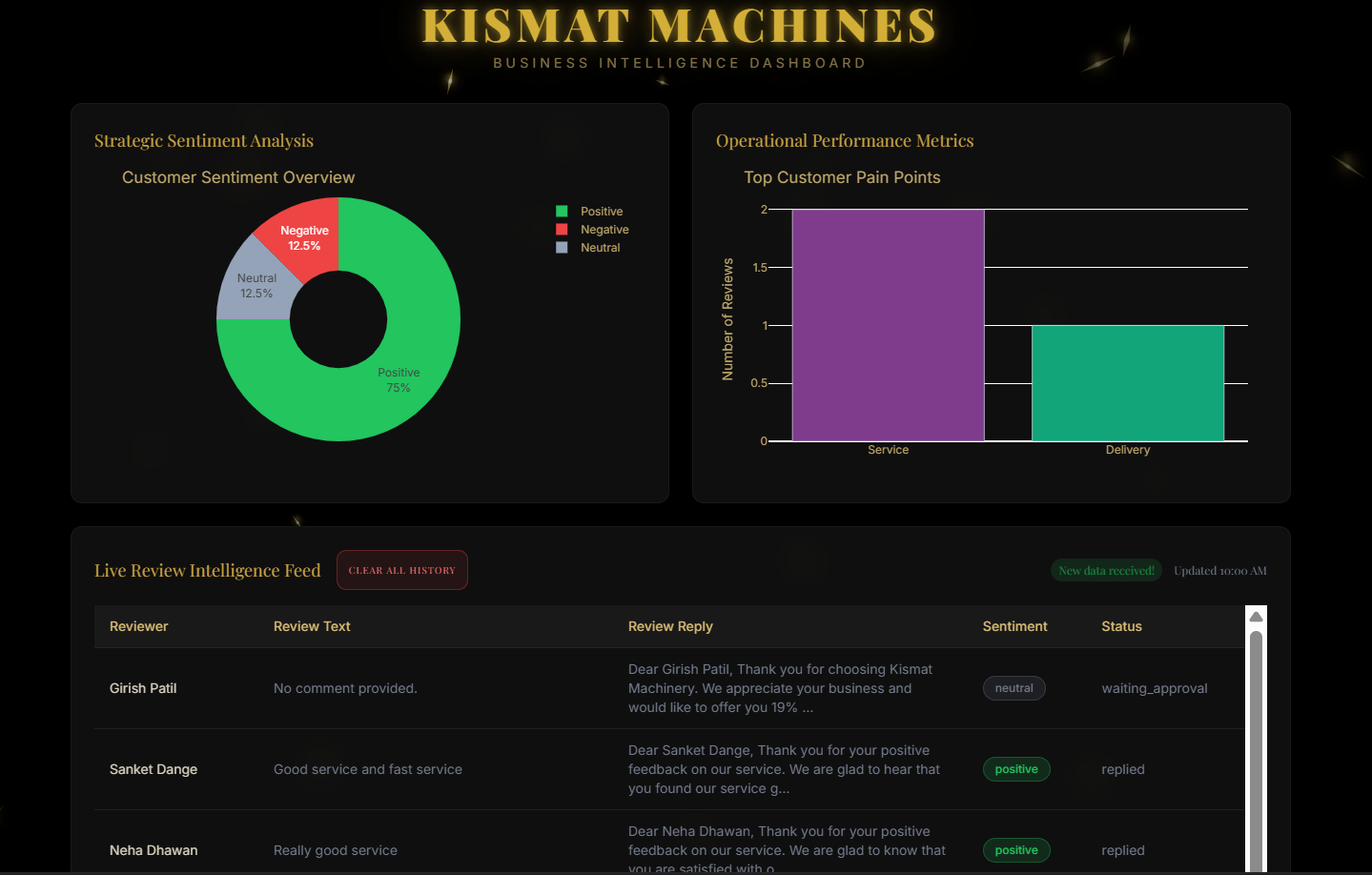The image size is (1372, 875).
Task: Select reviewer name Girish Patil
Action: click(x=143, y=688)
